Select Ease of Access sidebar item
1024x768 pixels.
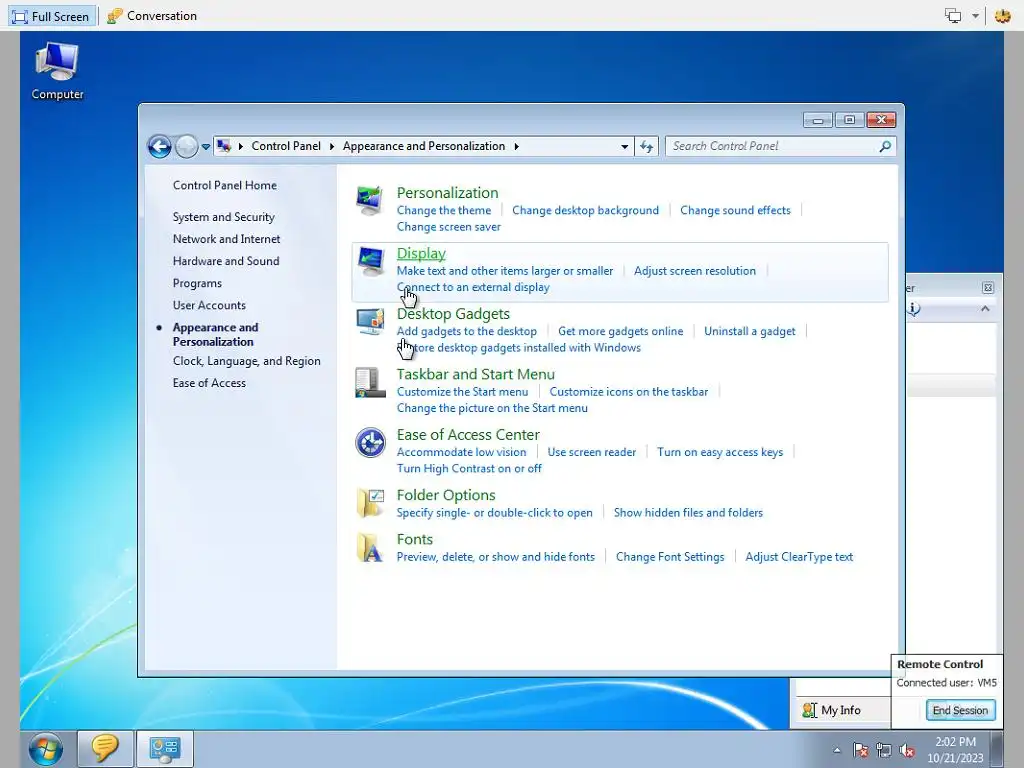[209, 383]
